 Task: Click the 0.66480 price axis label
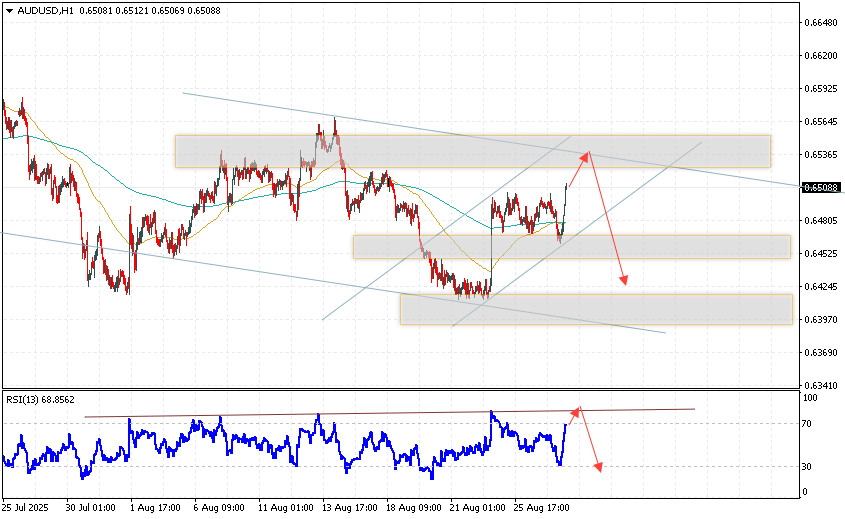pyautogui.click(x=821, y=23)
